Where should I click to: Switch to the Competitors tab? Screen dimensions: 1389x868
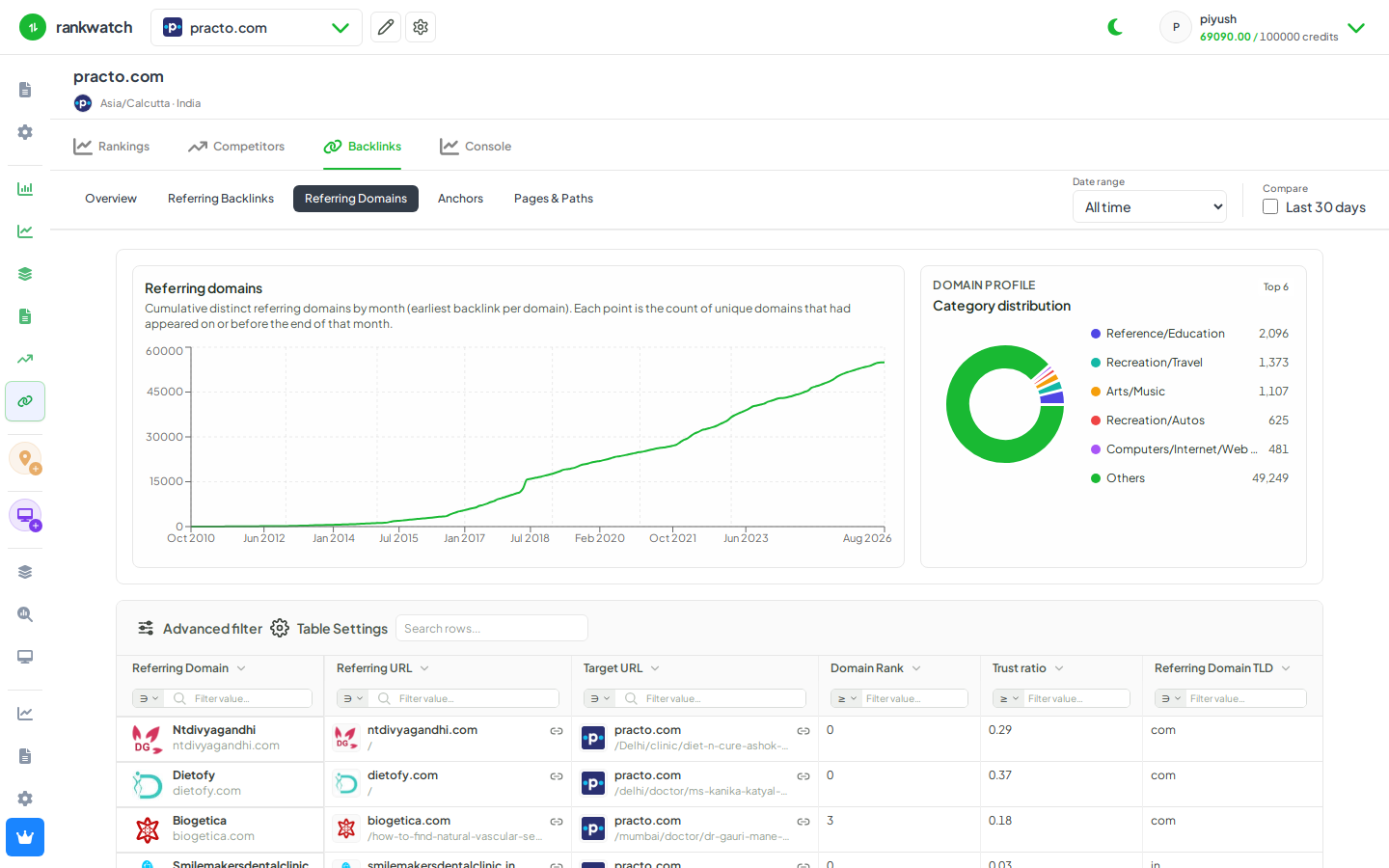[x=236, y=147]
